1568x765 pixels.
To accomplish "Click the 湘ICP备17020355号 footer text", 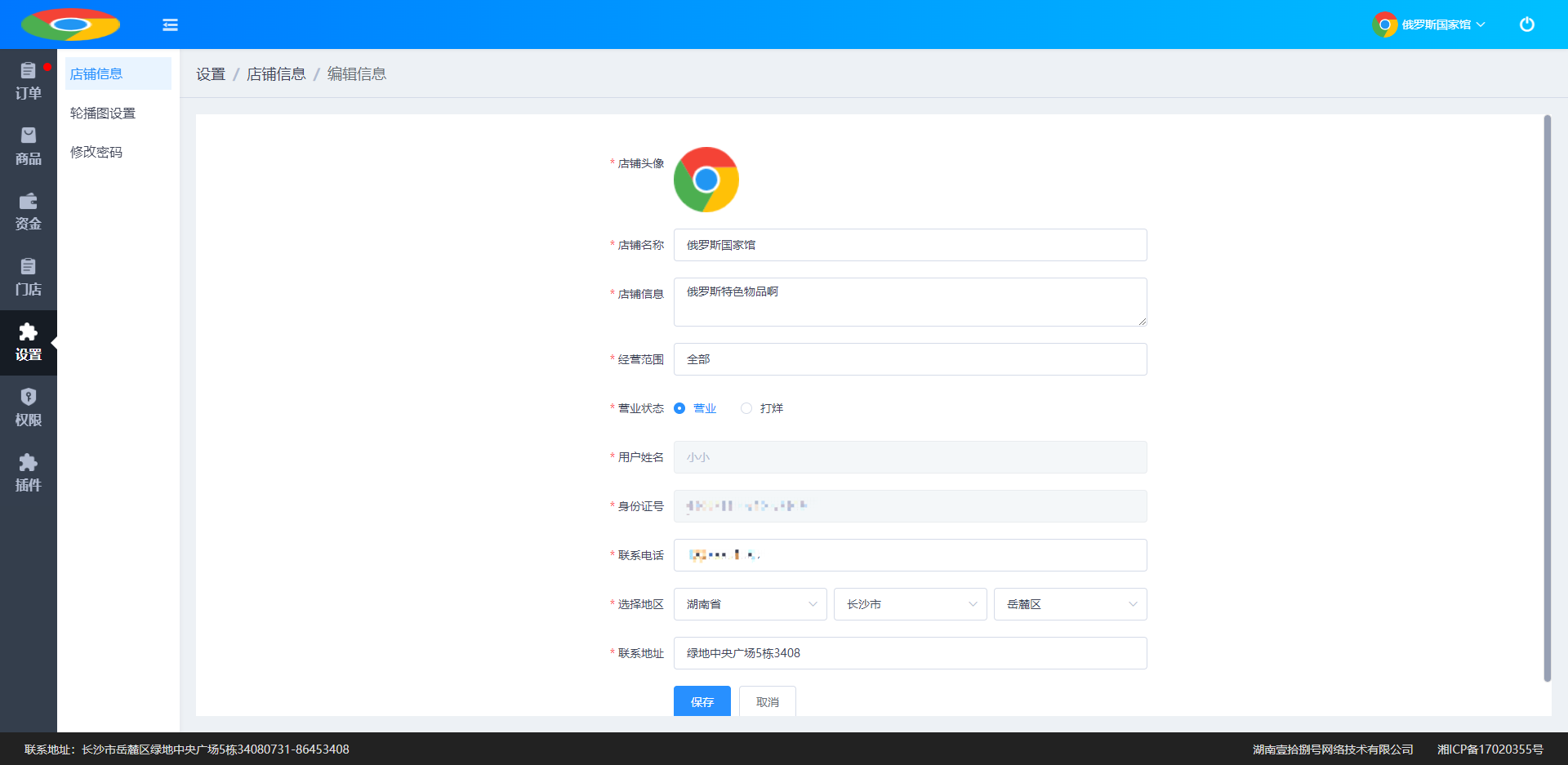I will (x=1490, y=749).
